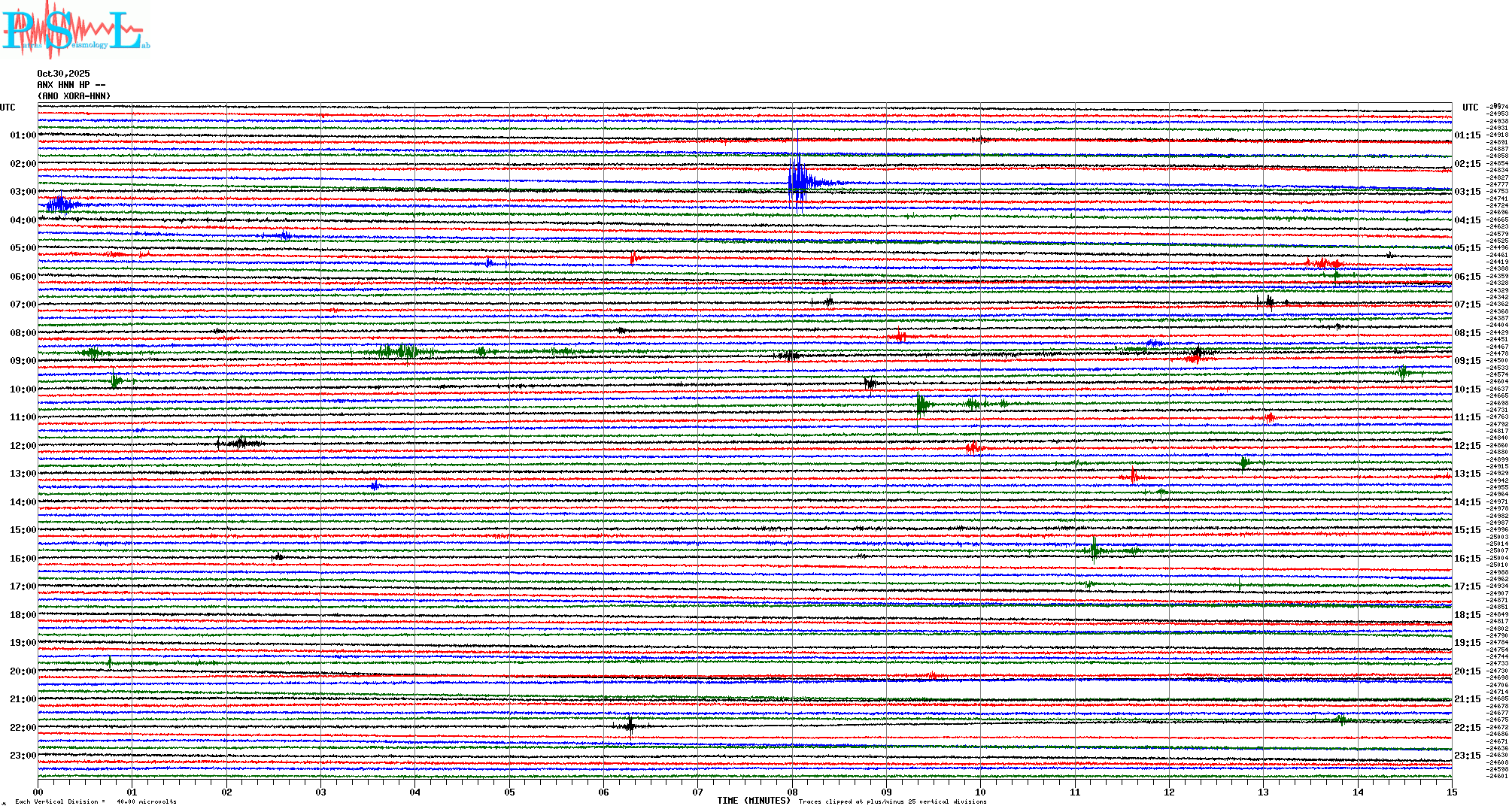Click the left UTC axis header
The image size is (1512, 812).
8,108
